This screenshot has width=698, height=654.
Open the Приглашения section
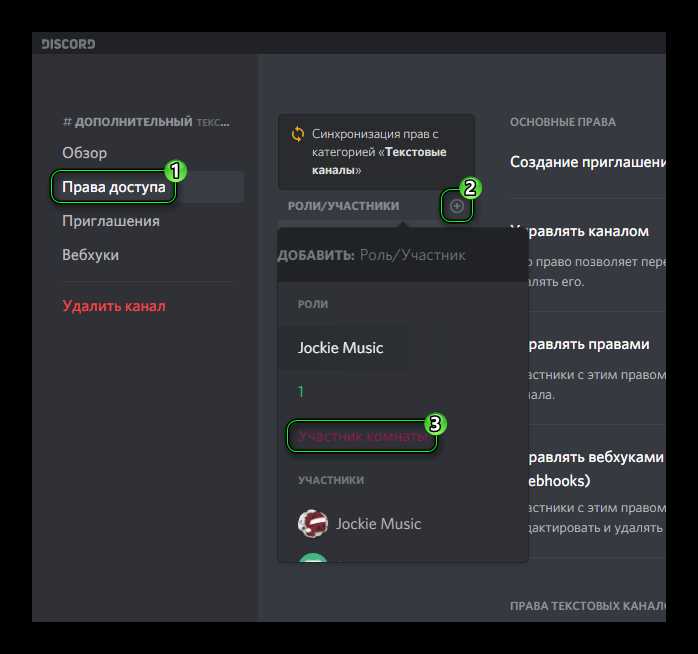coord(111,221)
